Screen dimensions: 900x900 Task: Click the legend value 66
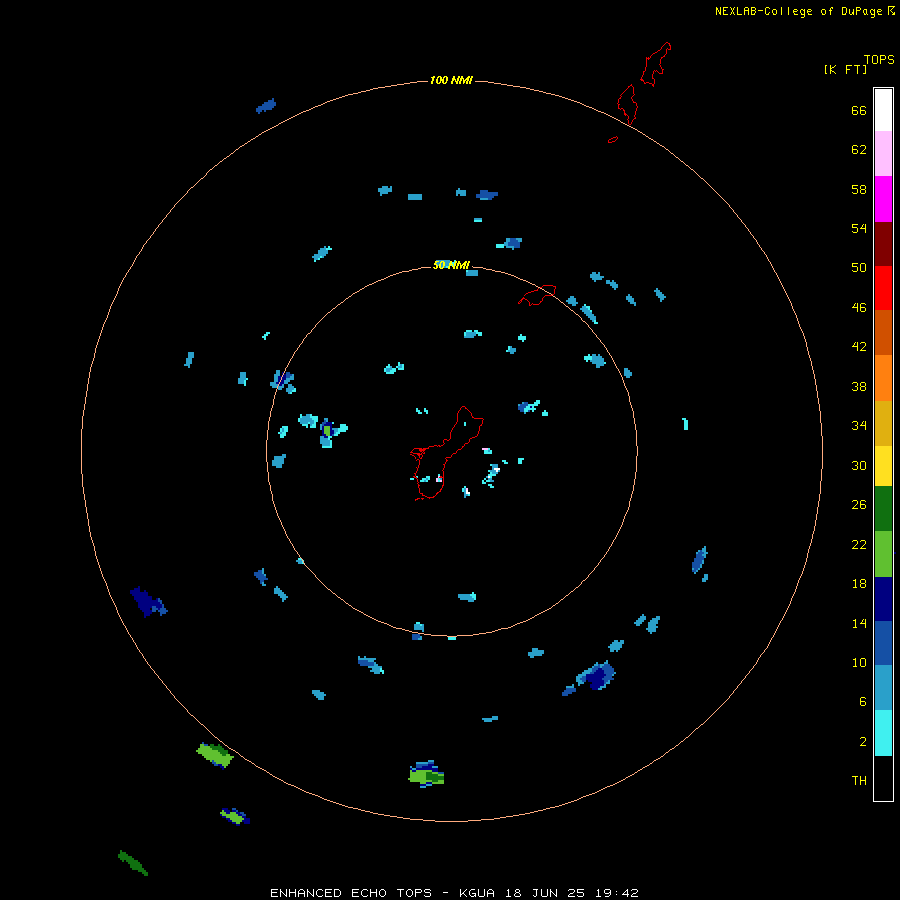click(859, 110)
